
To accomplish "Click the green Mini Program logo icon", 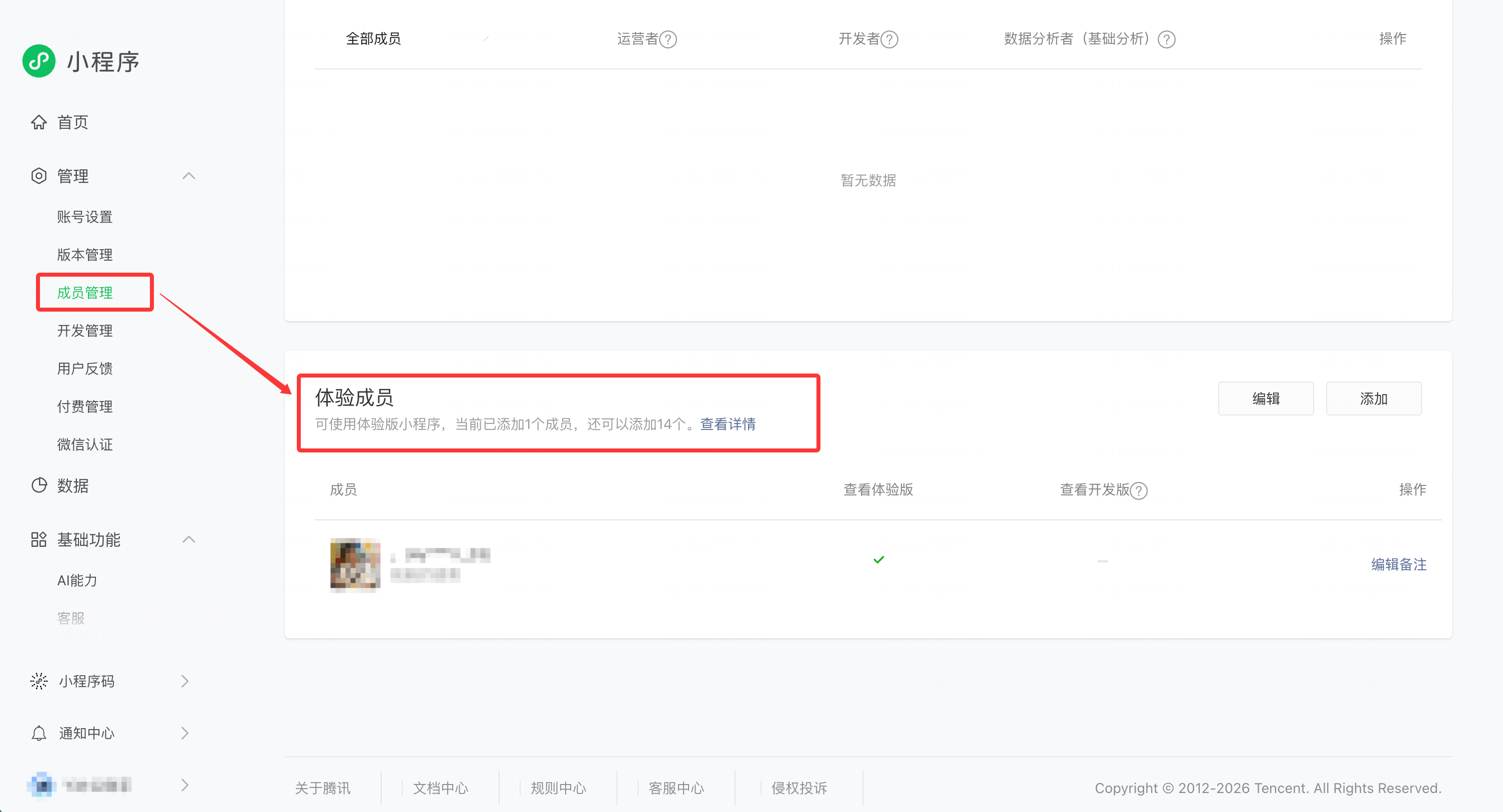I will pyautogui.click(x=38, y=61).
